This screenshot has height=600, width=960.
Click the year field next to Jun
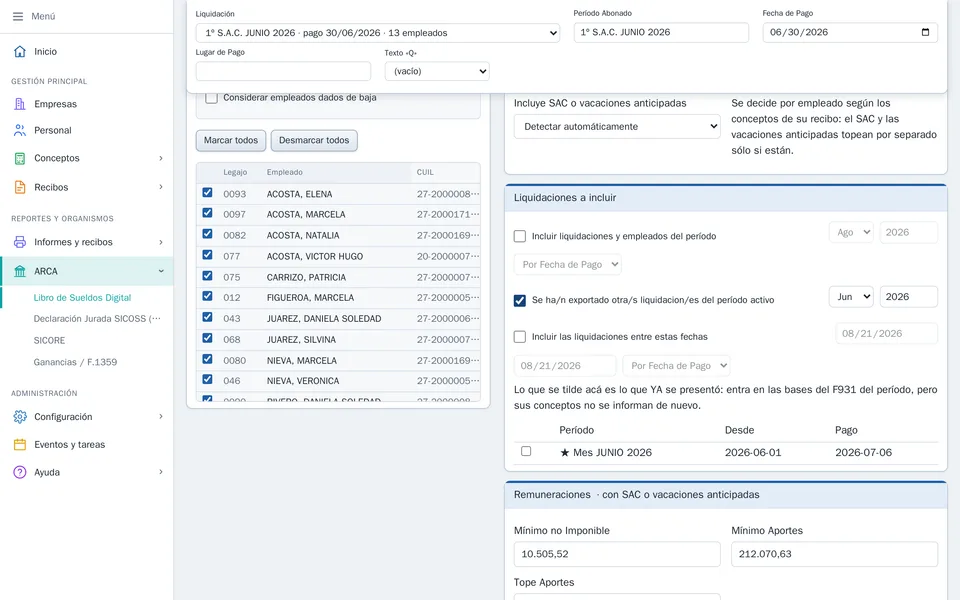tap(909, 297)
